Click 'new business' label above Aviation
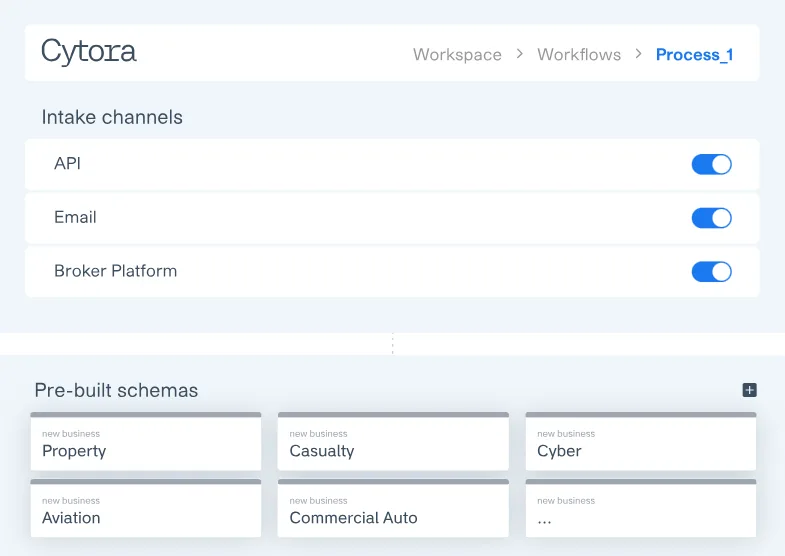This screenshot has width=785, height=556. click(x=71, y=500)
